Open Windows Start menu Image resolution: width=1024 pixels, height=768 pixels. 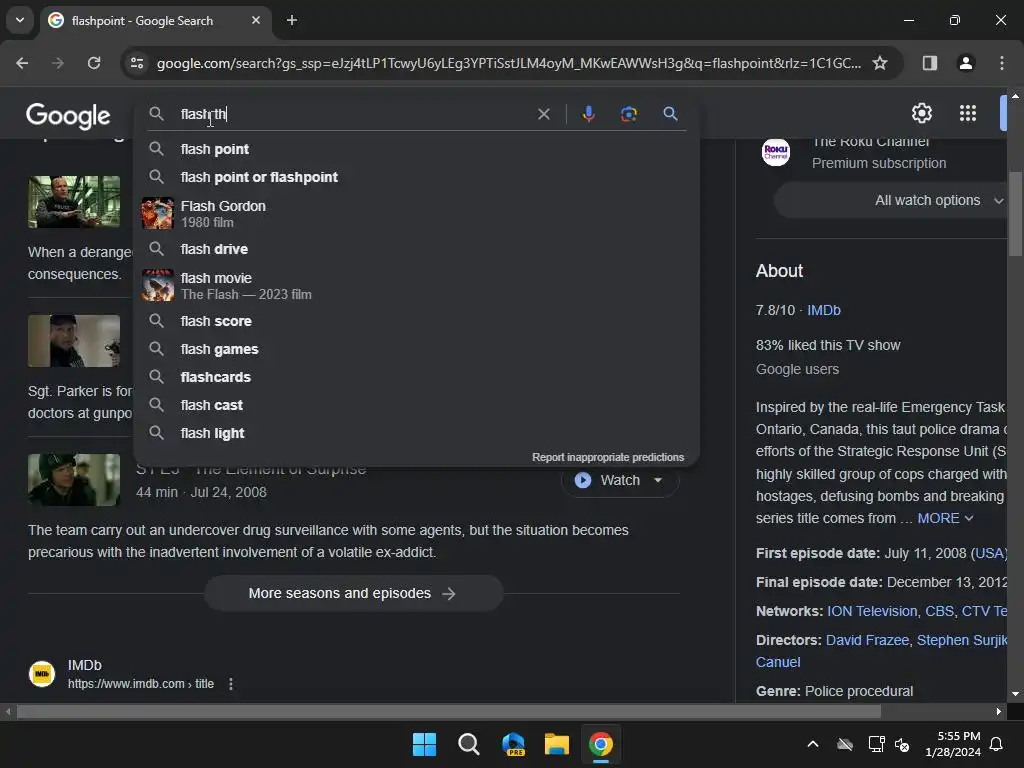pyautogui.click(x=424, y=744)
